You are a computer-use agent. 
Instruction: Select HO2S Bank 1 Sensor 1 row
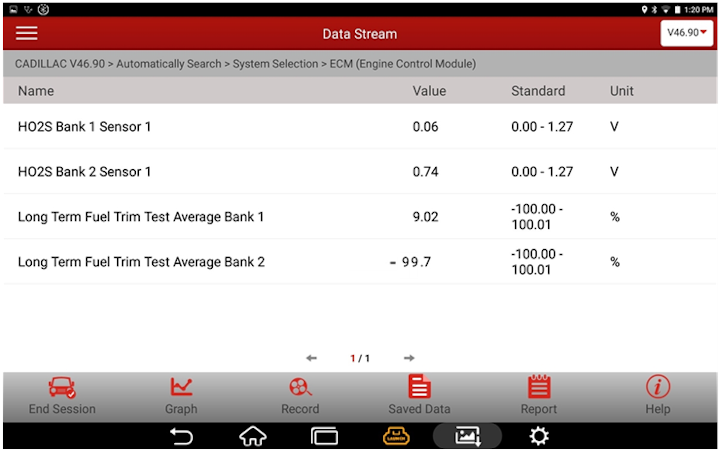point(360,127)
